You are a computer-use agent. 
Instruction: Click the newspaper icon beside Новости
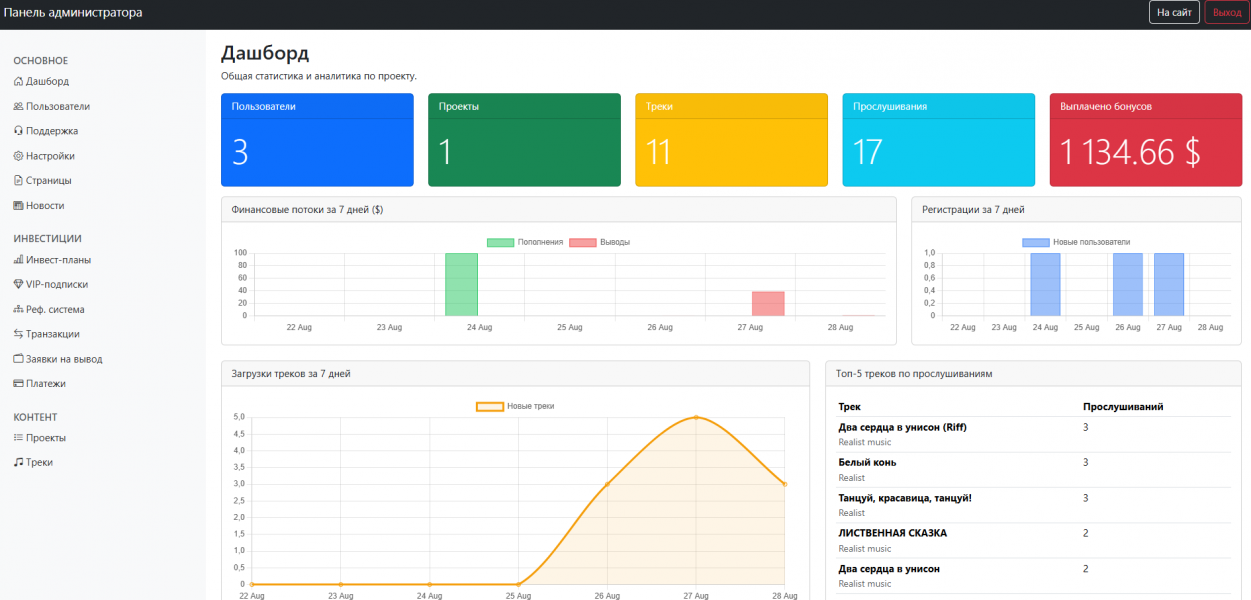click(x=18, y=206)
